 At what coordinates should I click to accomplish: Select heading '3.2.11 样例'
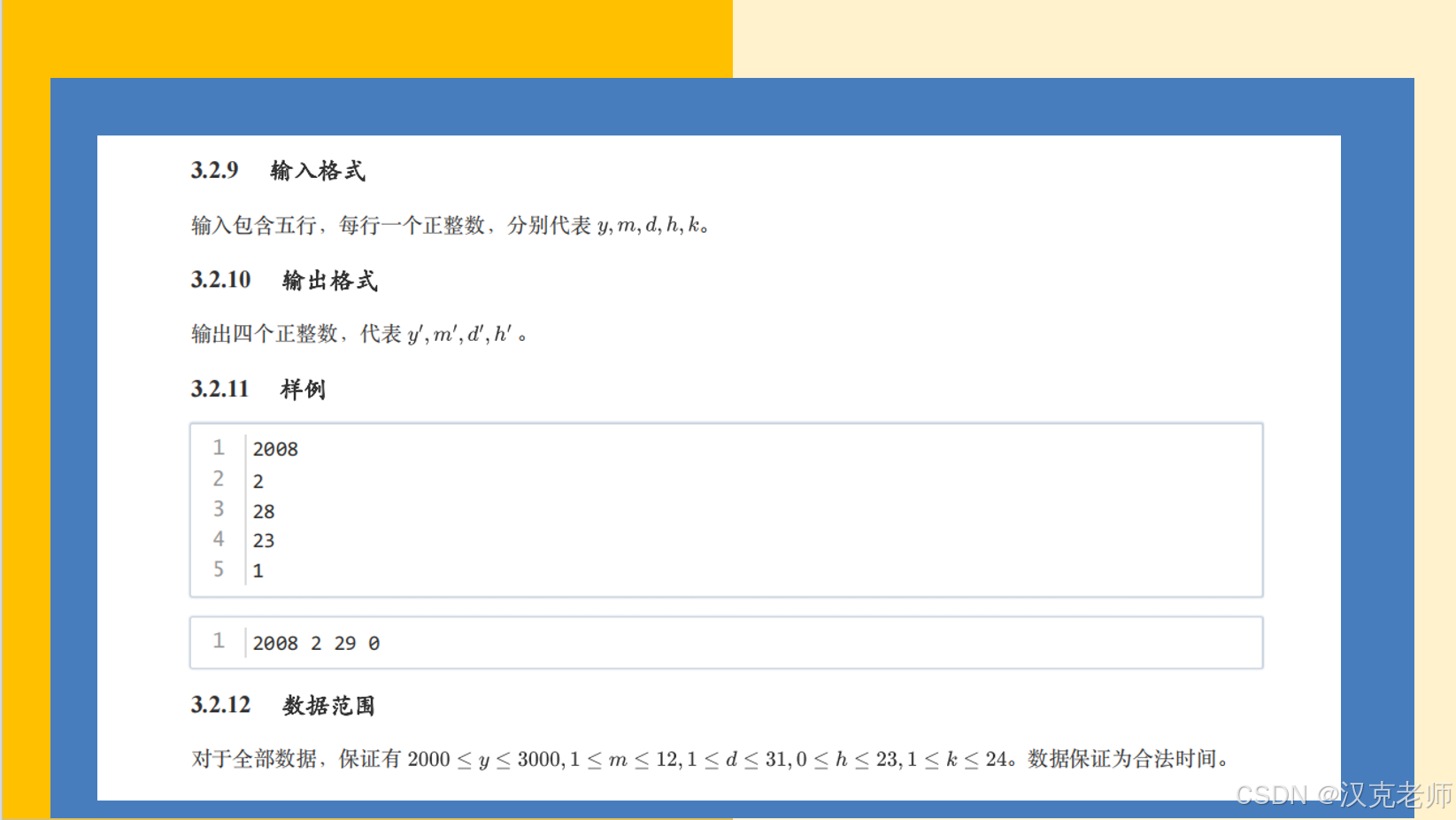(258, 389)
